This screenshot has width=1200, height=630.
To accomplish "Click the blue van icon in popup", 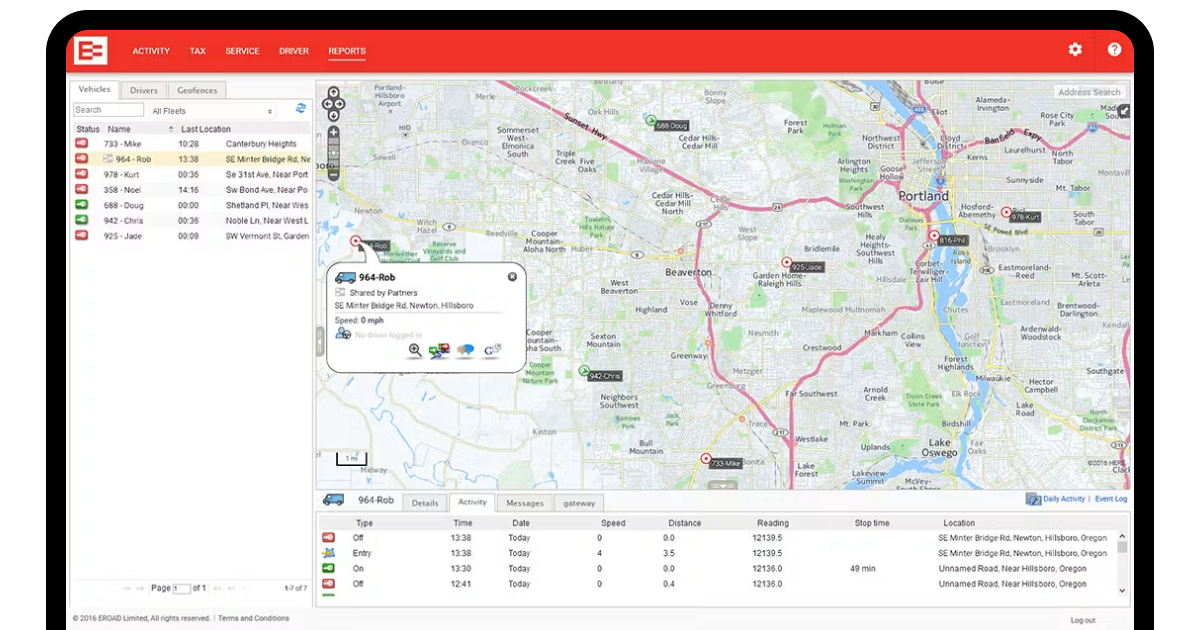I will coord(345,278).
